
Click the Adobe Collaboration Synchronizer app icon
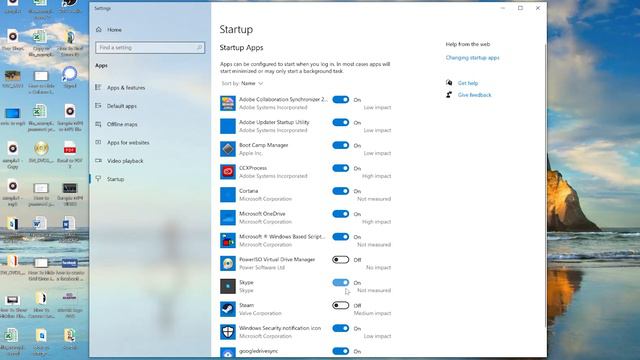(228, 103)
